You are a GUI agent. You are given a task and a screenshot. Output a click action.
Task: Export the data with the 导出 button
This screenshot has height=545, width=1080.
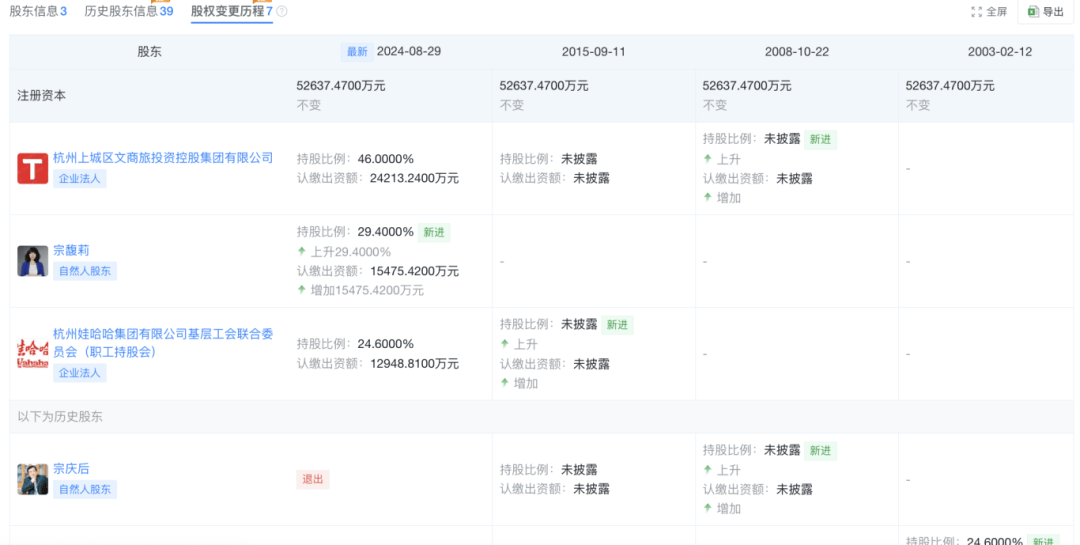click(x=1044, y=12)
